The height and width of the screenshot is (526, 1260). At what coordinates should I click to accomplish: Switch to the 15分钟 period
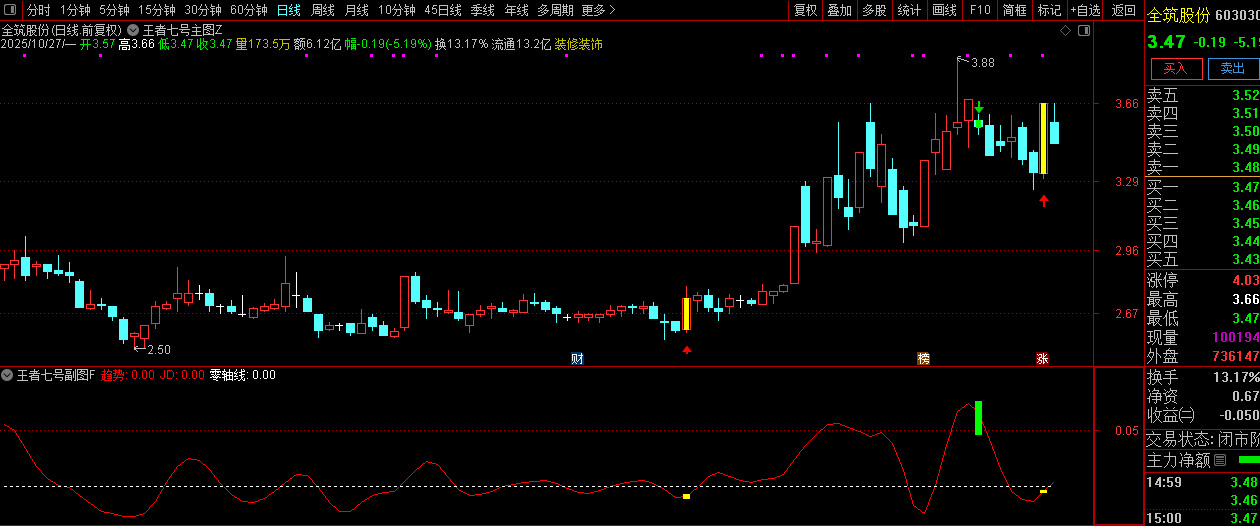pos(157,10)
